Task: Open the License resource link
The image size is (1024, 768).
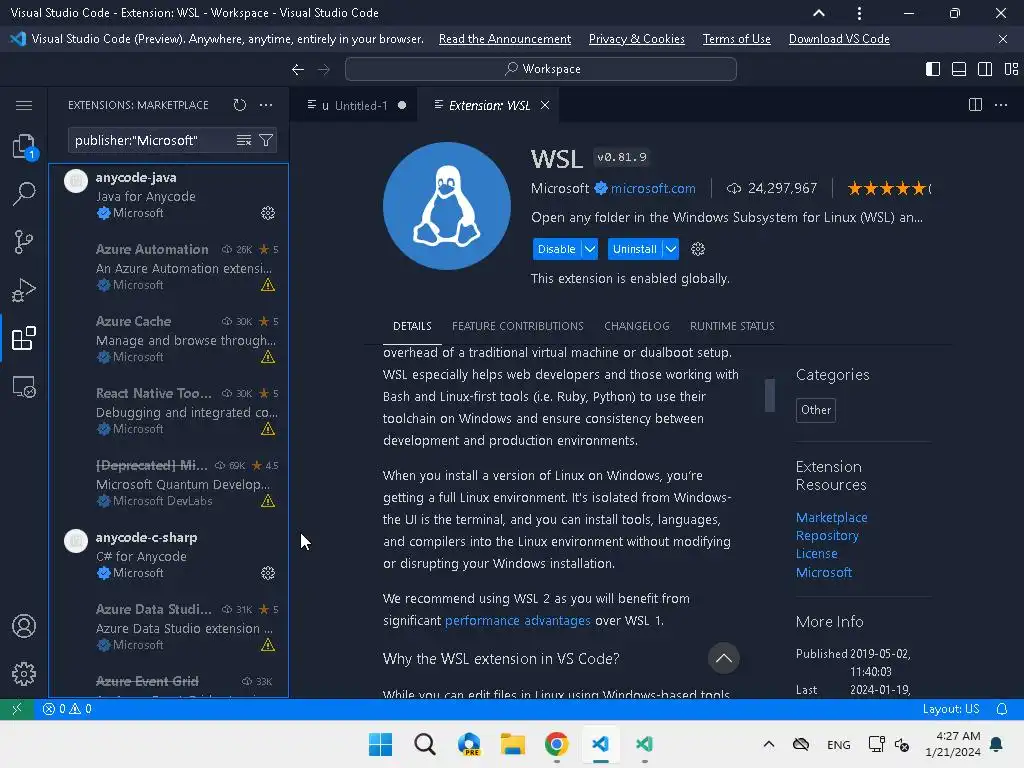Action: (816, 554)
